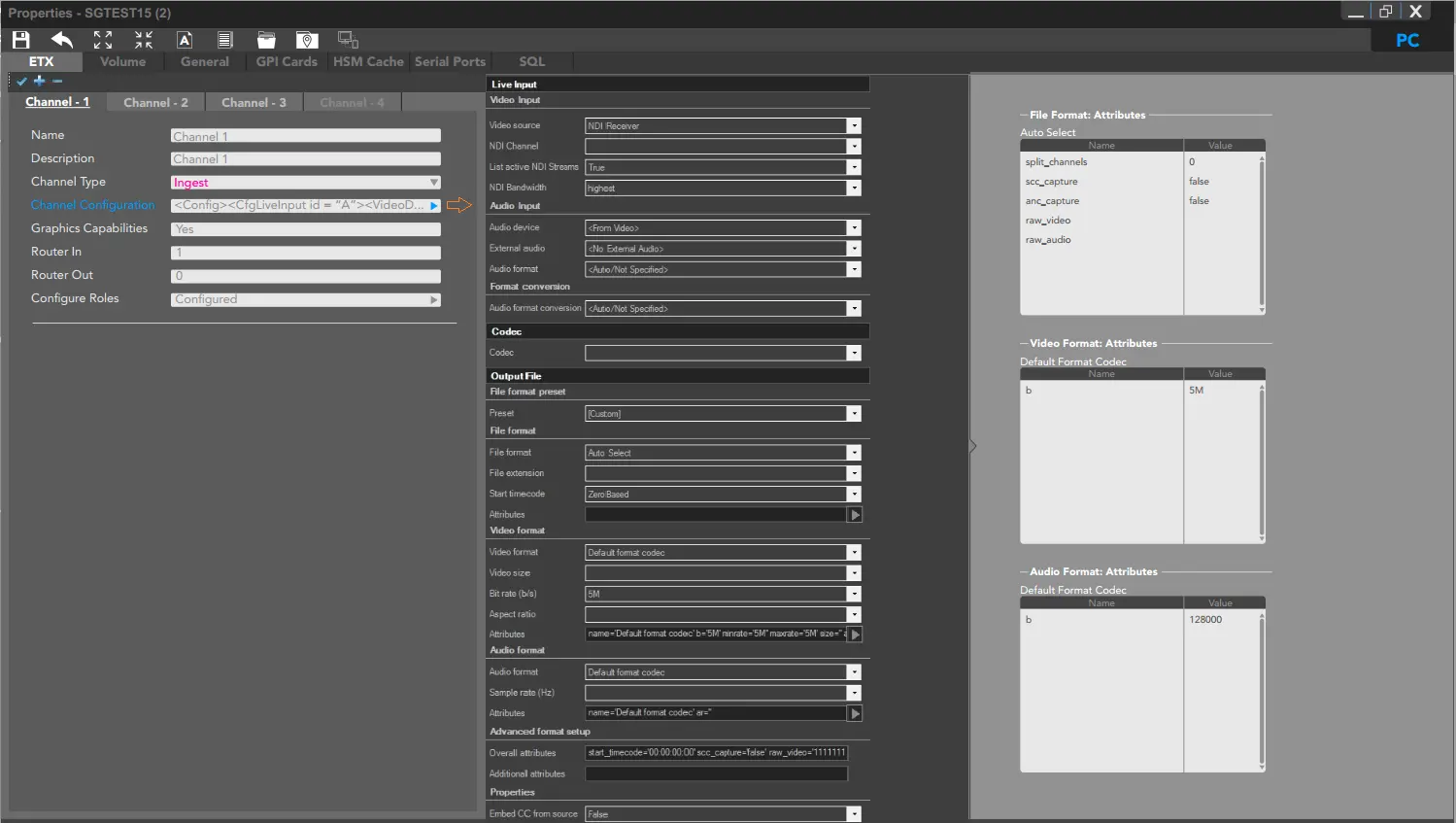1456x823 pixels.
Task: Click the Additional attributes input field
Action: 716,773
